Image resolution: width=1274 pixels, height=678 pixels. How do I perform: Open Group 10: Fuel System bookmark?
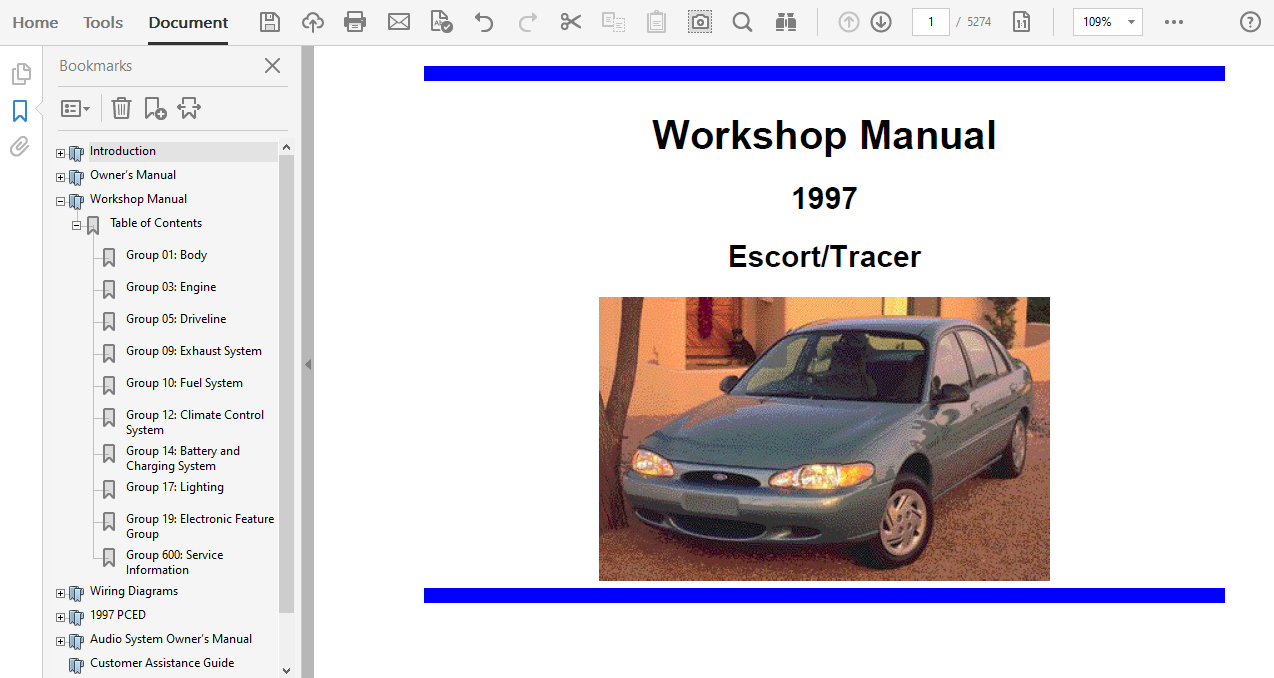tap(184, 383)
